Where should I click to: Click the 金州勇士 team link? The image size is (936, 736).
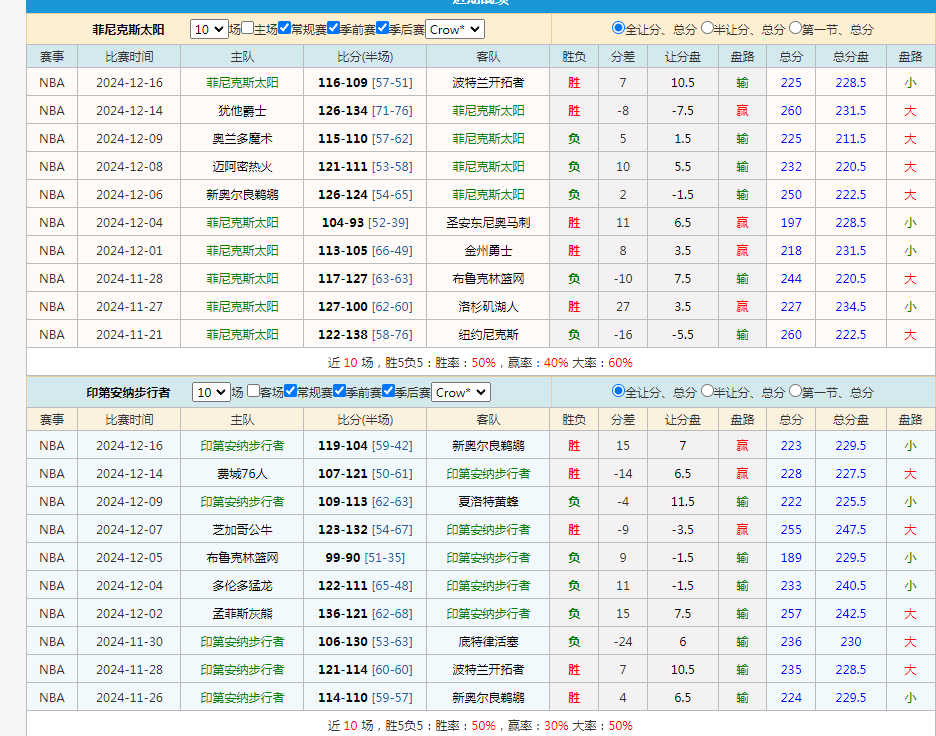click(x=489, y=250)
